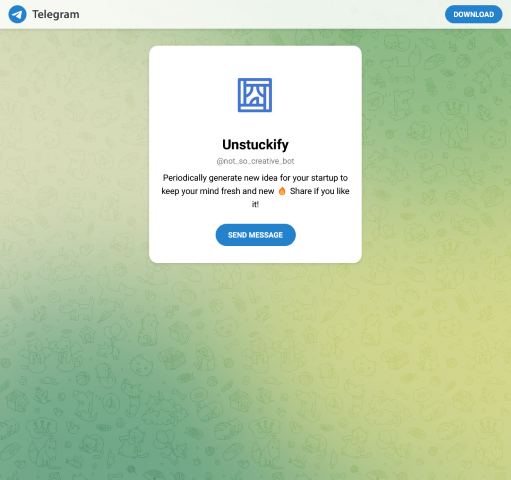Screen dimensions: 511x480
Task: Click the 'Periodically generate new idea' description text
Action: (x=255, y=191)
